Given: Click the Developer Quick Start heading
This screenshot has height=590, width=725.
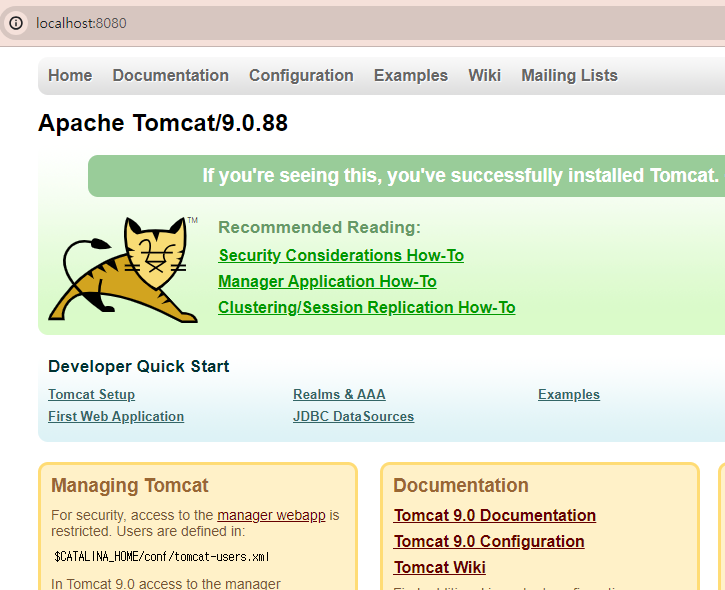Looking at the screenshot, I should (x=139, y=366).
